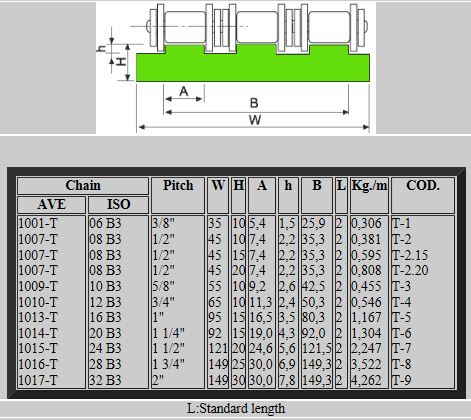
Task: Click the chain roller diagram image
Action: 236,68
